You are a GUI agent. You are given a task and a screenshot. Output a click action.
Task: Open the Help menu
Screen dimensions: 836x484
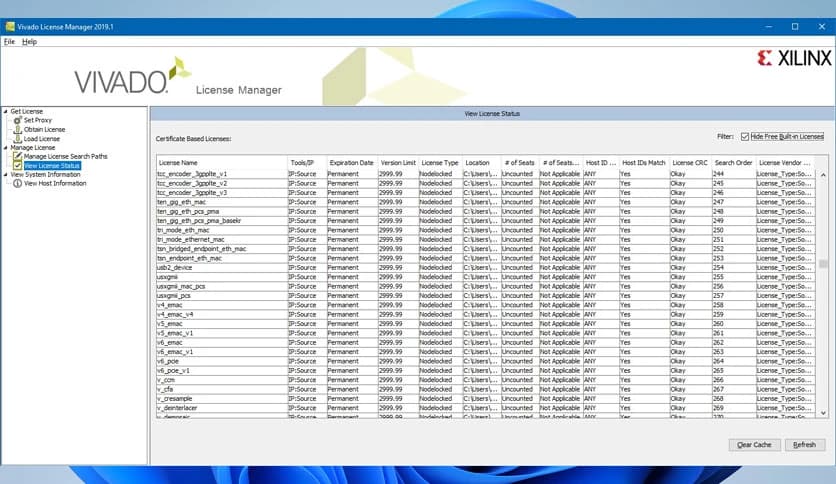click(29, 42)
